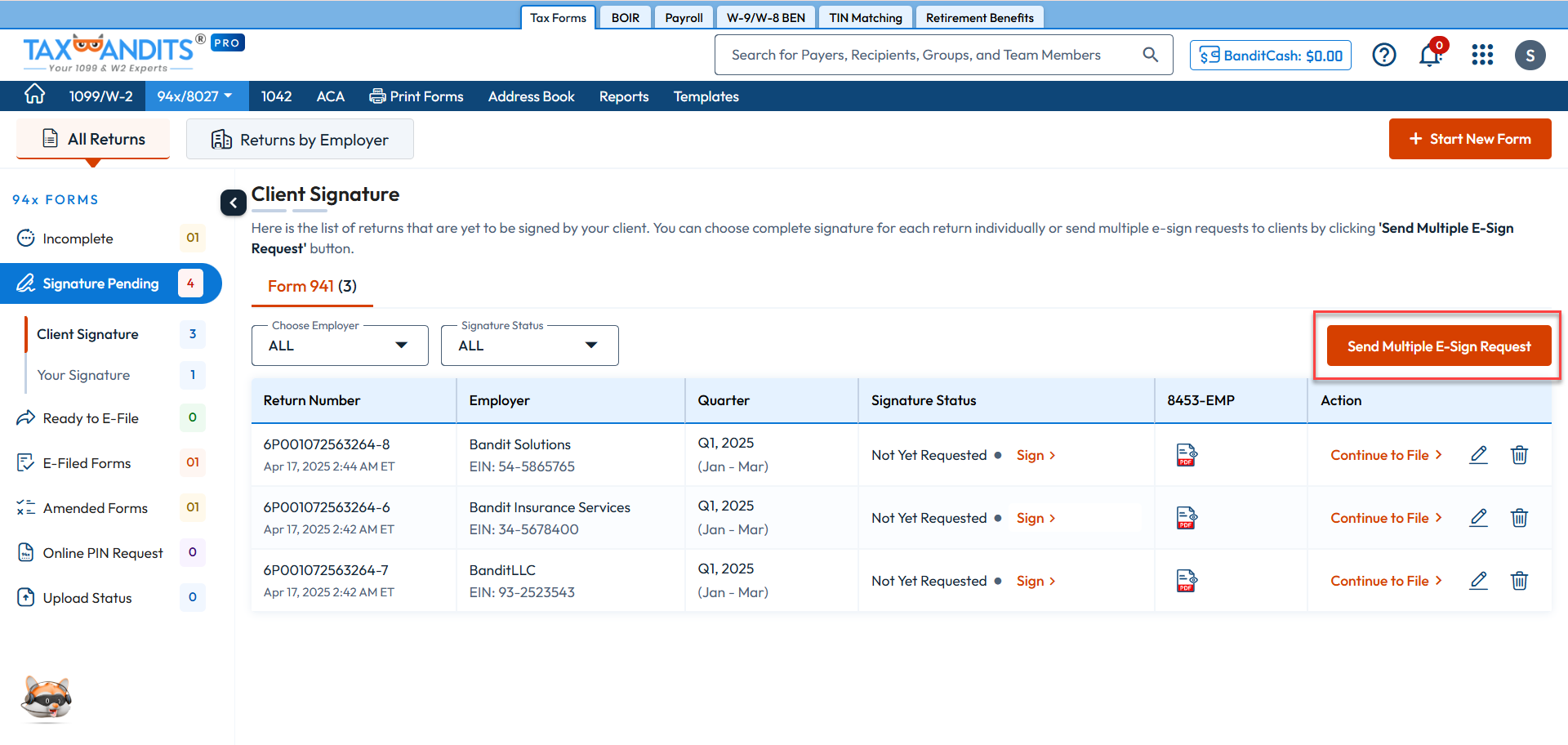Open the user profile avatar S

point(1530,55)
